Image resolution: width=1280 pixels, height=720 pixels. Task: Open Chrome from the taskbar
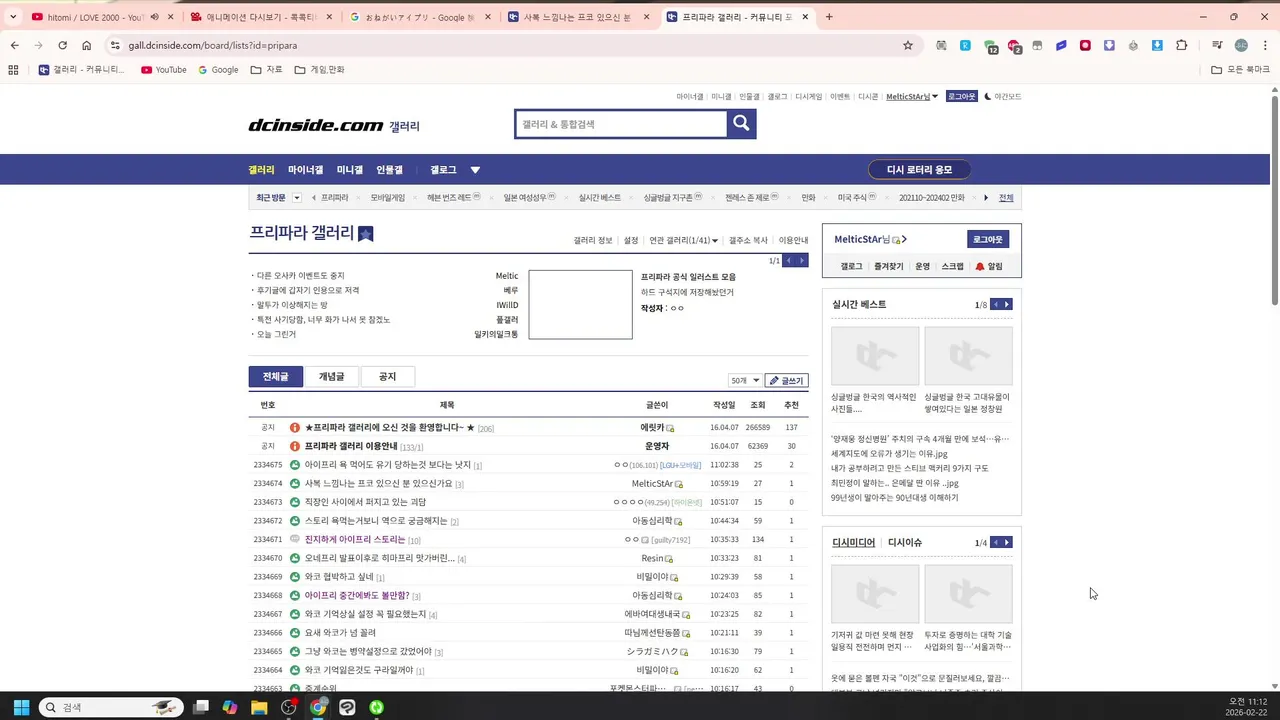click(318, 707)
